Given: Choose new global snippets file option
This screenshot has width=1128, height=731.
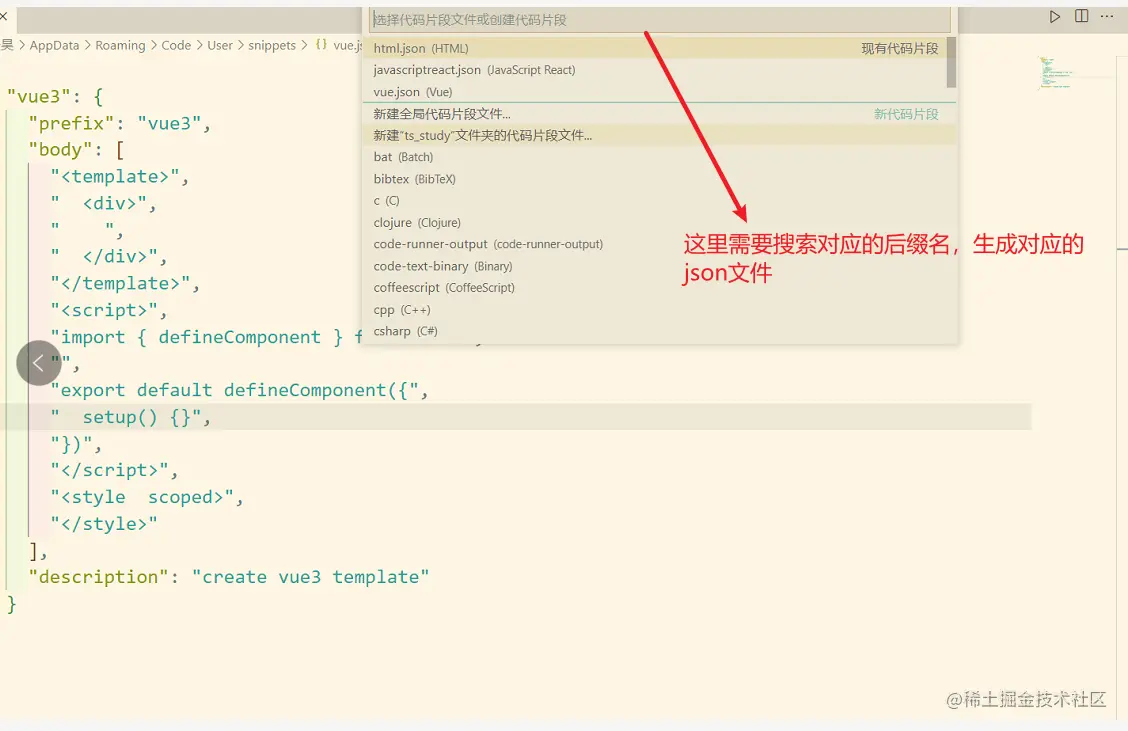Looking at the screenshot, I should (x=660, y=114).
